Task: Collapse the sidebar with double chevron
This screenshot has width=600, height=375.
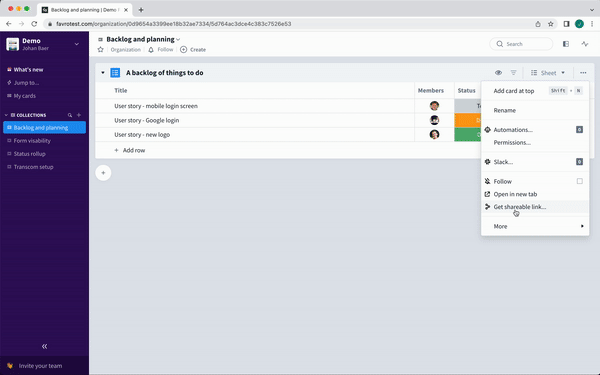Action: pyautogui.click(x=44, y=346)
